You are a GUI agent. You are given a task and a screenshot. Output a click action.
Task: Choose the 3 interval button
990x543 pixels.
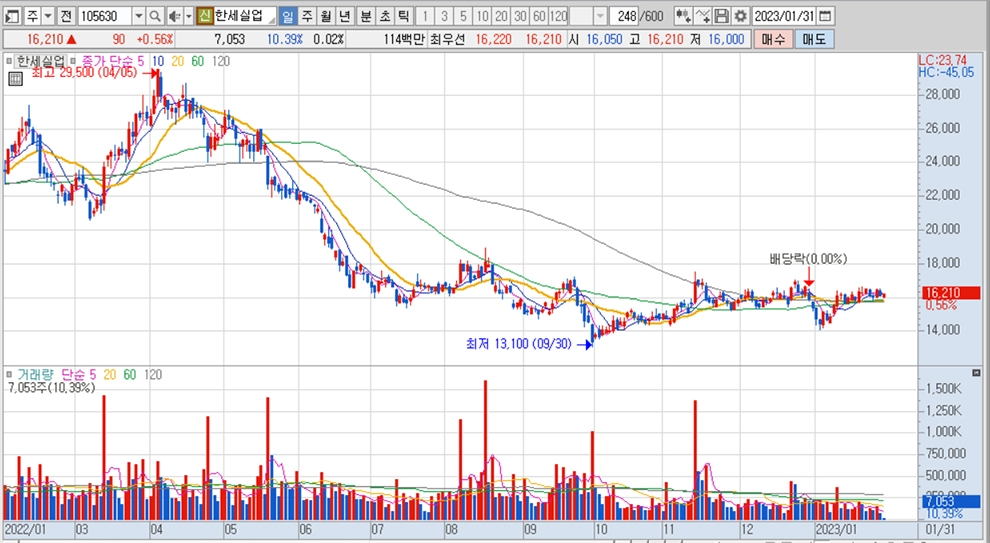coord(444,16)
